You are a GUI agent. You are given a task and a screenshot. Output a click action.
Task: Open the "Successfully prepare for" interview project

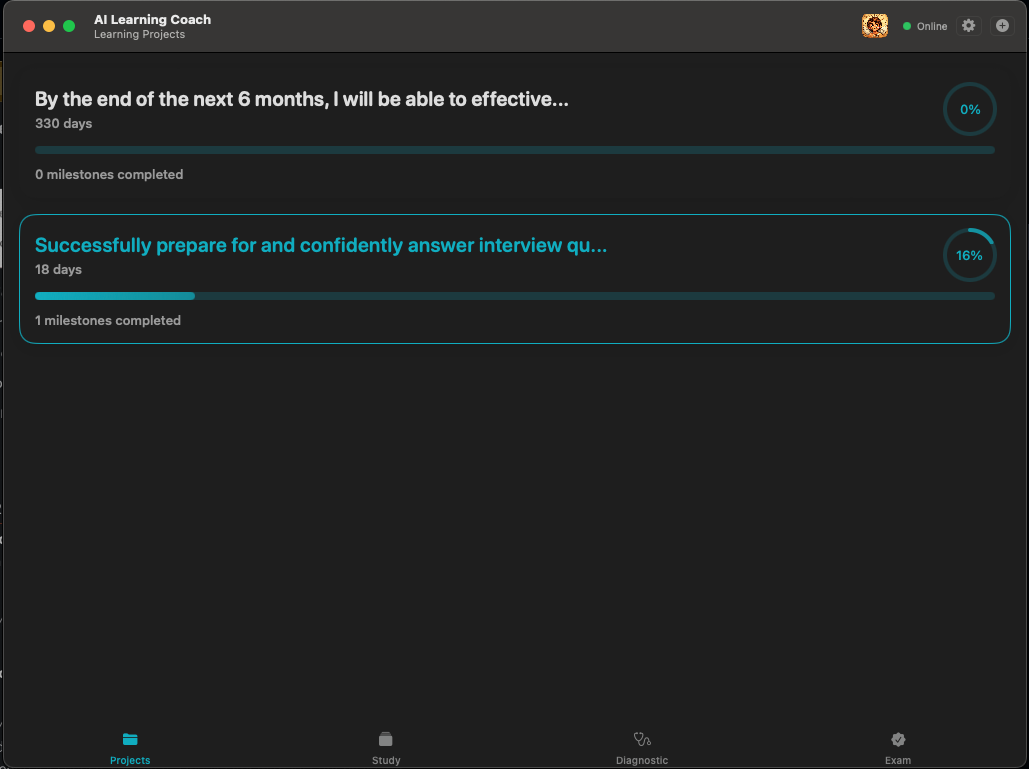click(321, 245)
